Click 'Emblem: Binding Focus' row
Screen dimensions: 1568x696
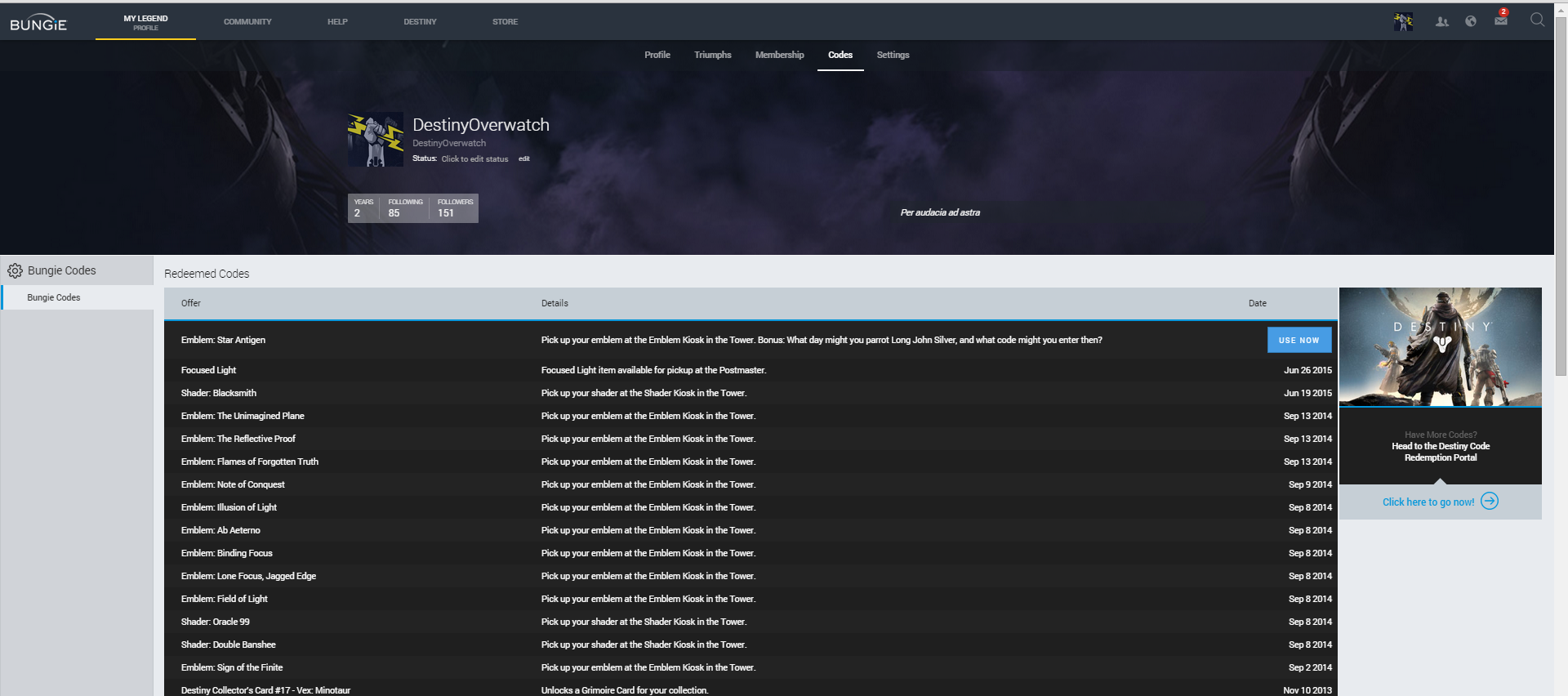(x=751, y=553)
